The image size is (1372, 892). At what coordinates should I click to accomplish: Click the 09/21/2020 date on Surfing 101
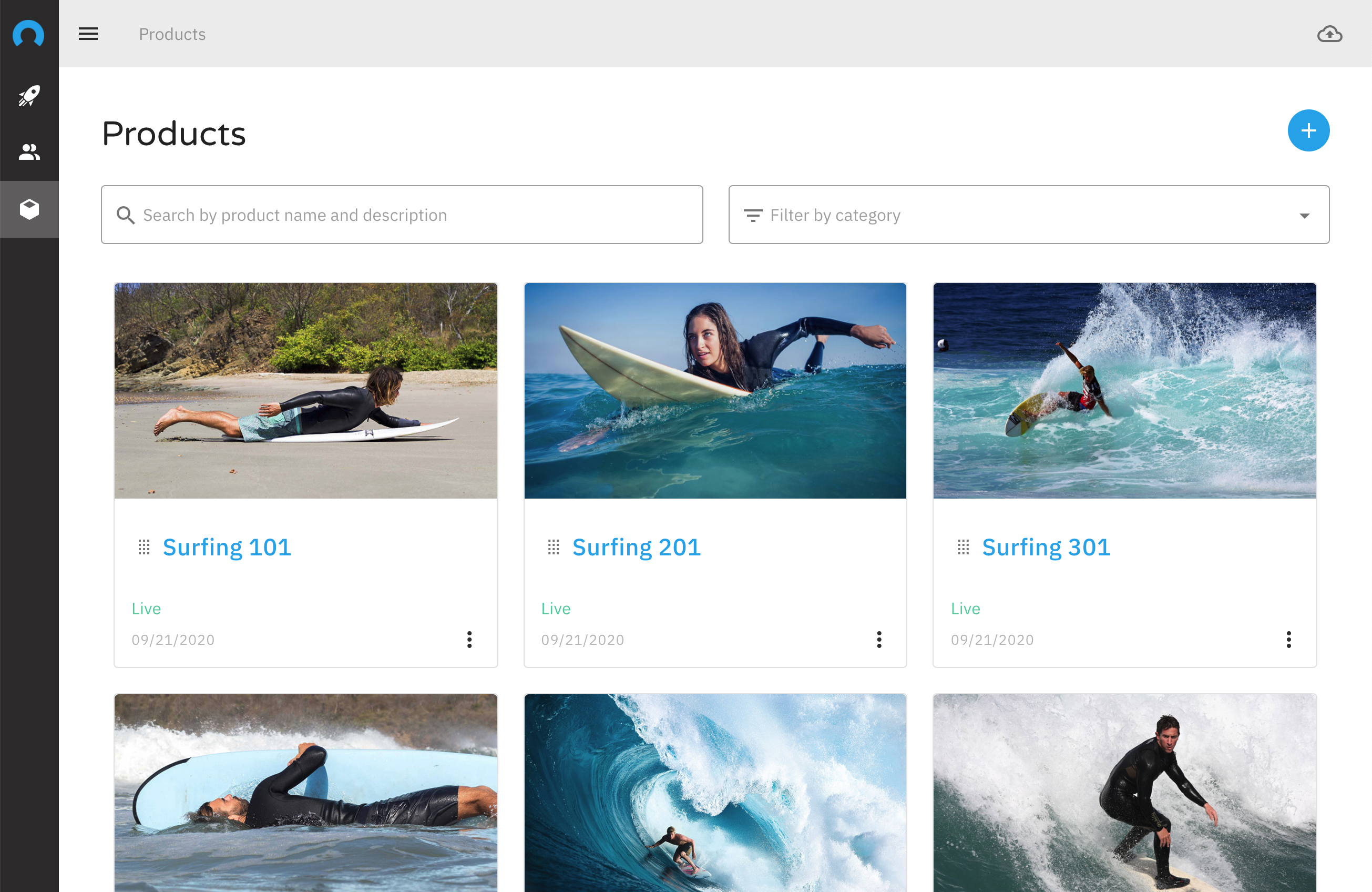tap(173, 640)
